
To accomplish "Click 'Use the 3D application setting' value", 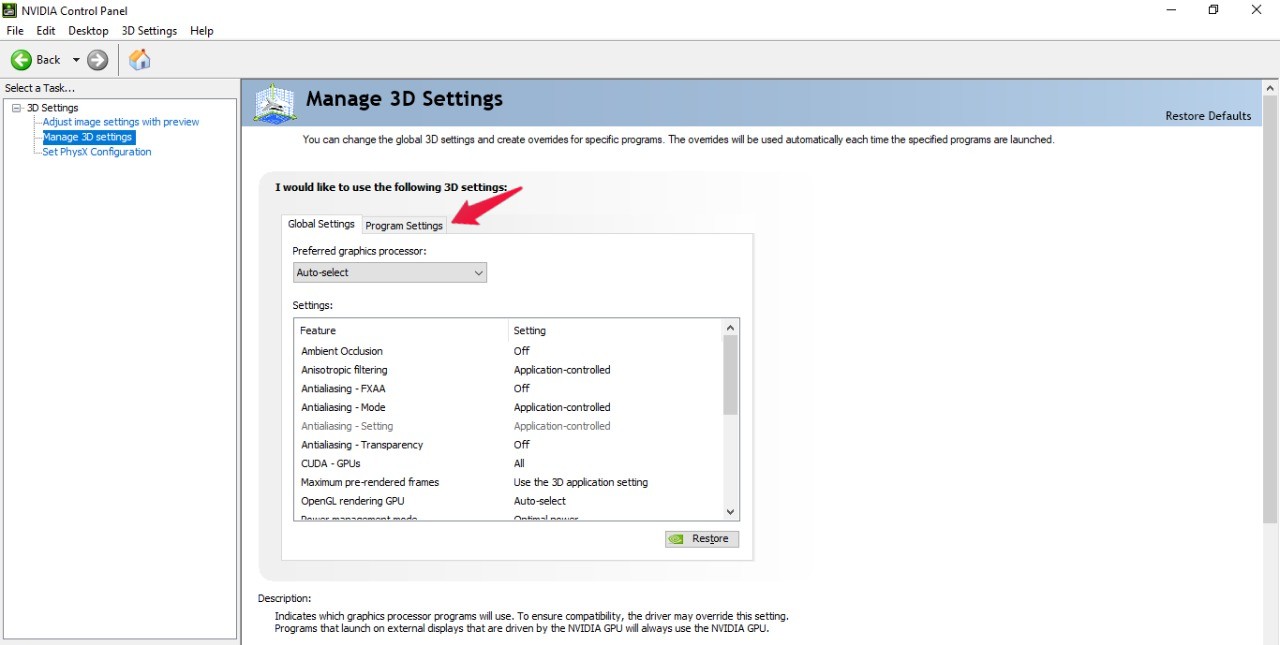I will (x=581, y=483).
